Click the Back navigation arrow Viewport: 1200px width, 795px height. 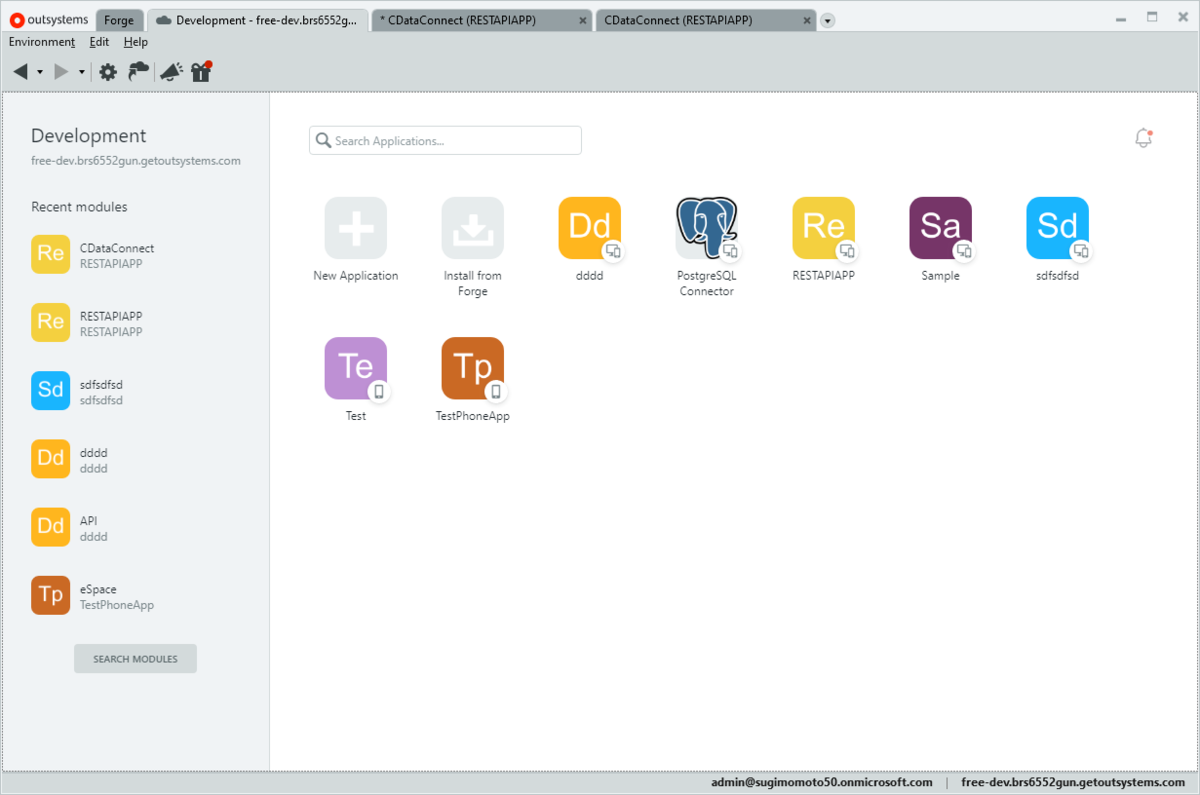click(21, 71)
